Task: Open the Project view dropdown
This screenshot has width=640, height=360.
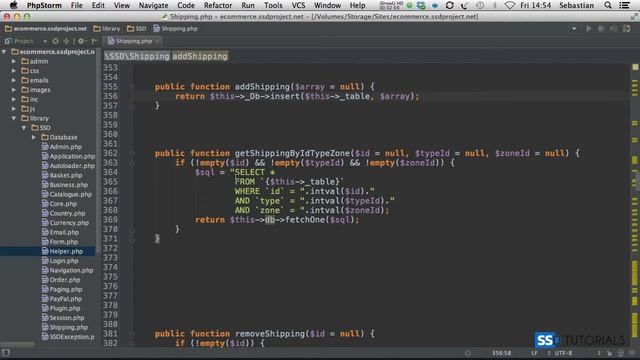Action: (44, 41)
